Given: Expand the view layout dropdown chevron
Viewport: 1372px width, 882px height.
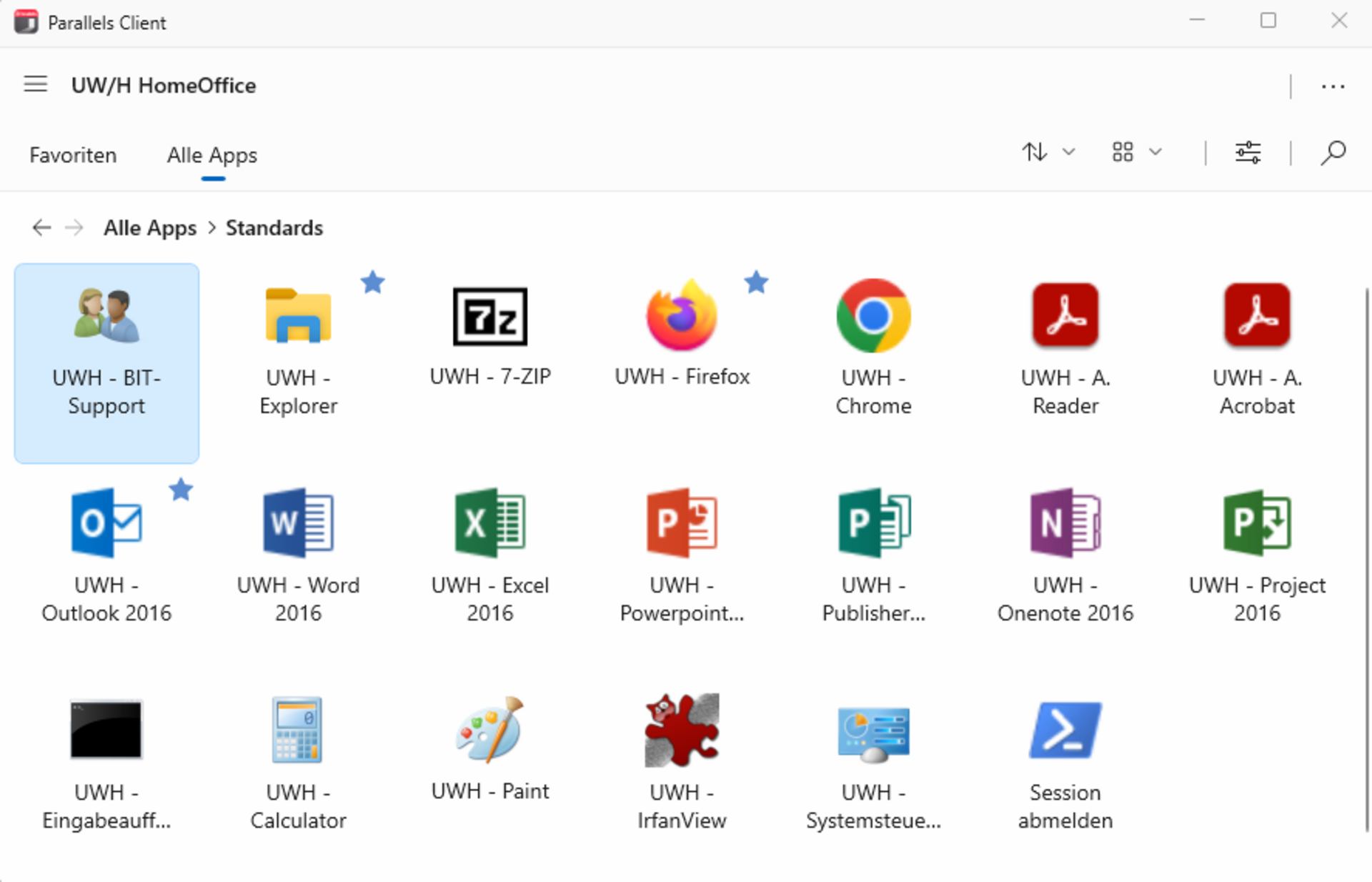Looking at the screenshot, I should click(1155, 152).
